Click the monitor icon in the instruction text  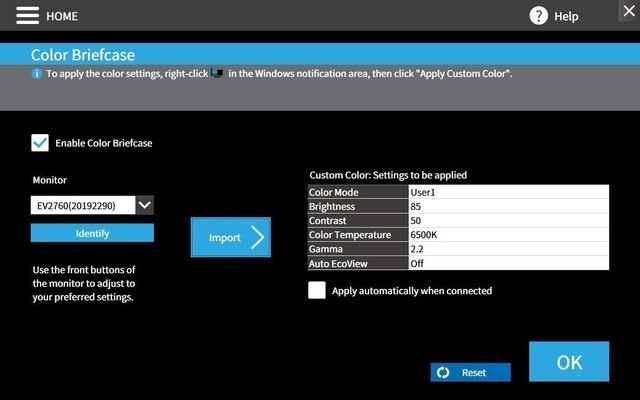[x=217, y=74]
